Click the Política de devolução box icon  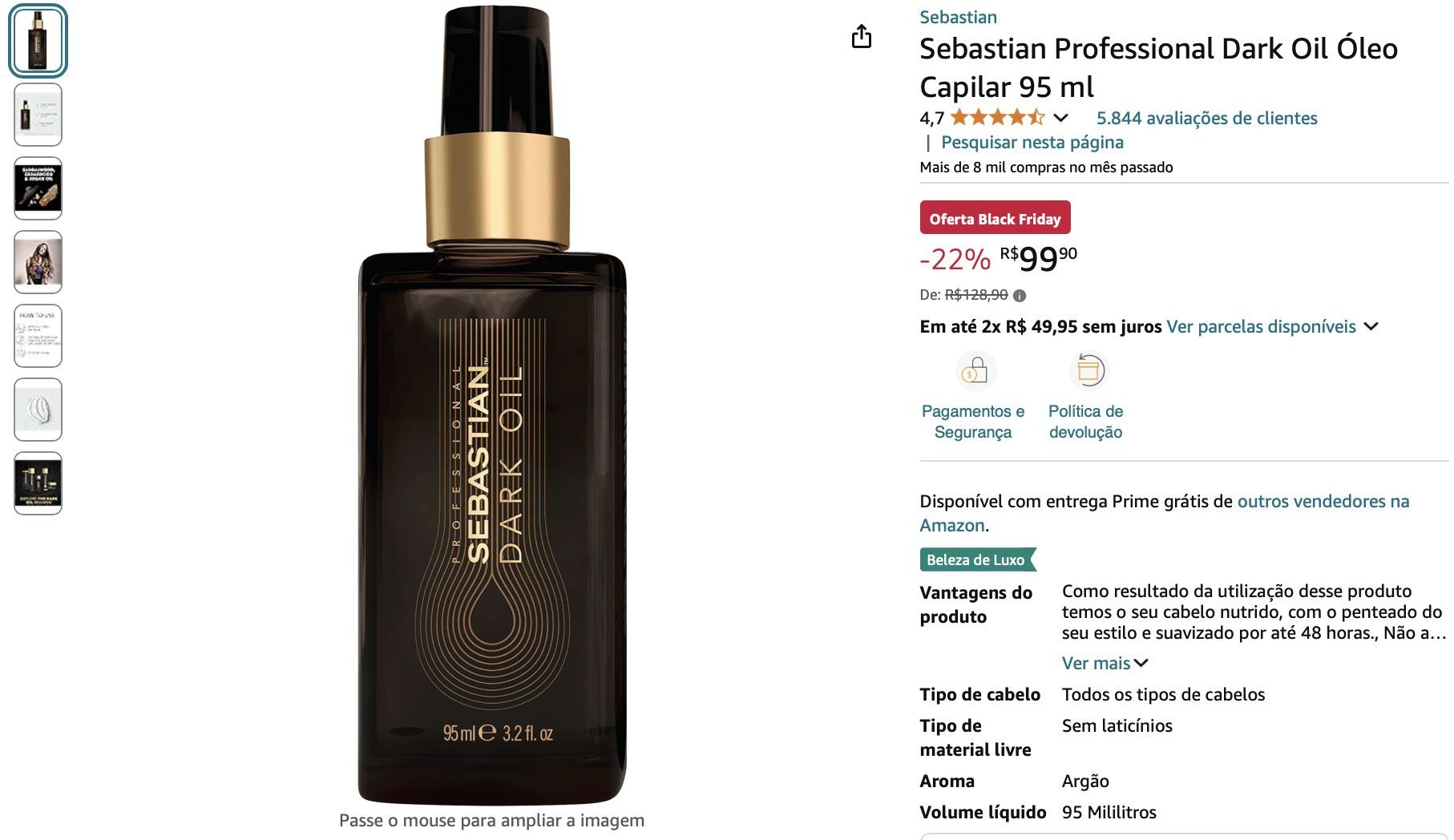[1088, 370]
